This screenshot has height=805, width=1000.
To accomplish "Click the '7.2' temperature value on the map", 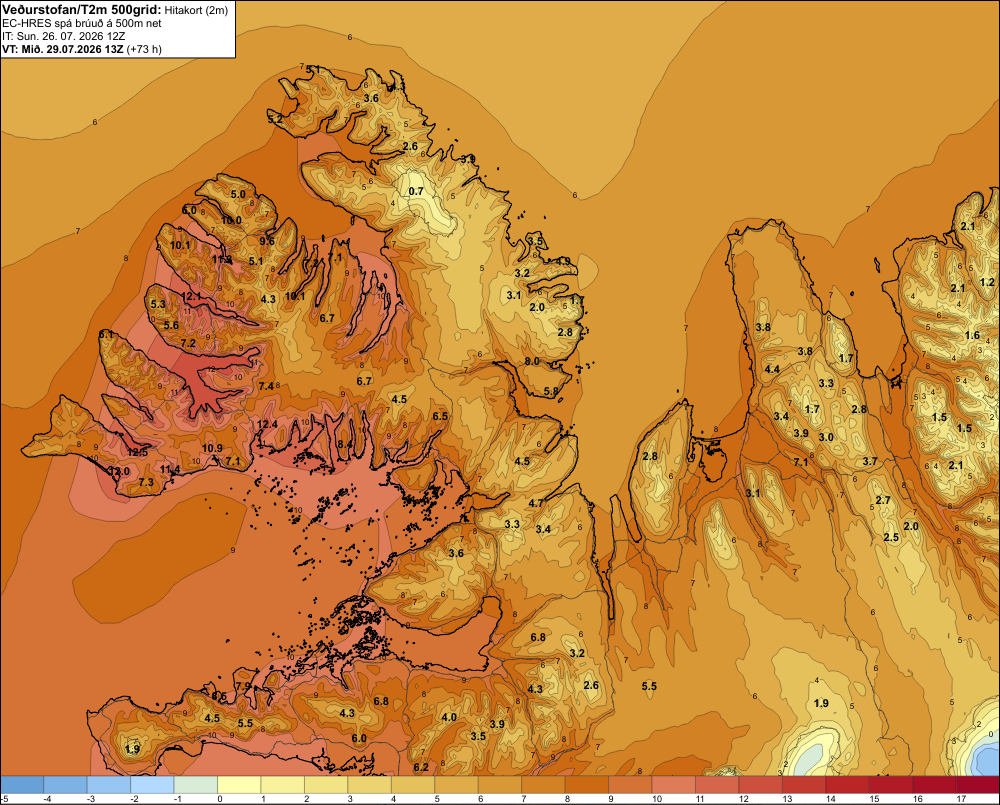I will point(188,343).
